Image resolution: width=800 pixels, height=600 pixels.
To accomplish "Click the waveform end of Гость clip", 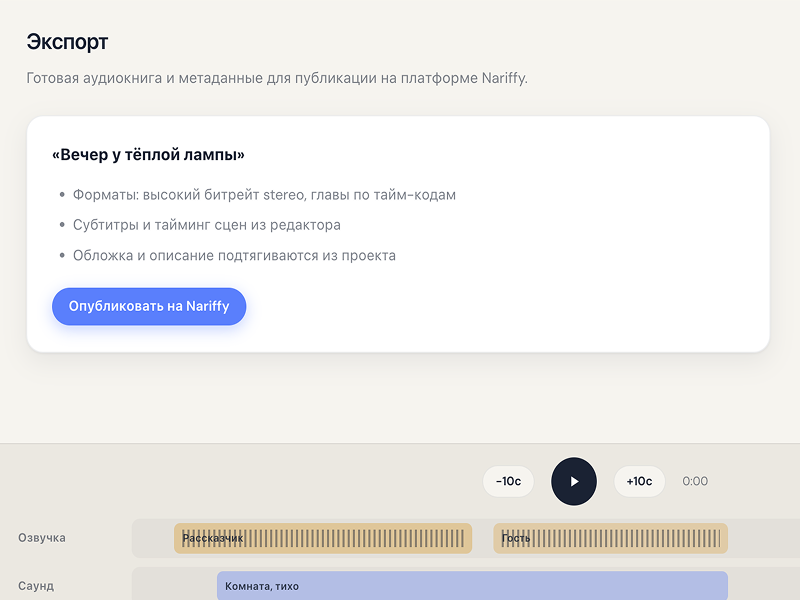I will tap(714, 538).
